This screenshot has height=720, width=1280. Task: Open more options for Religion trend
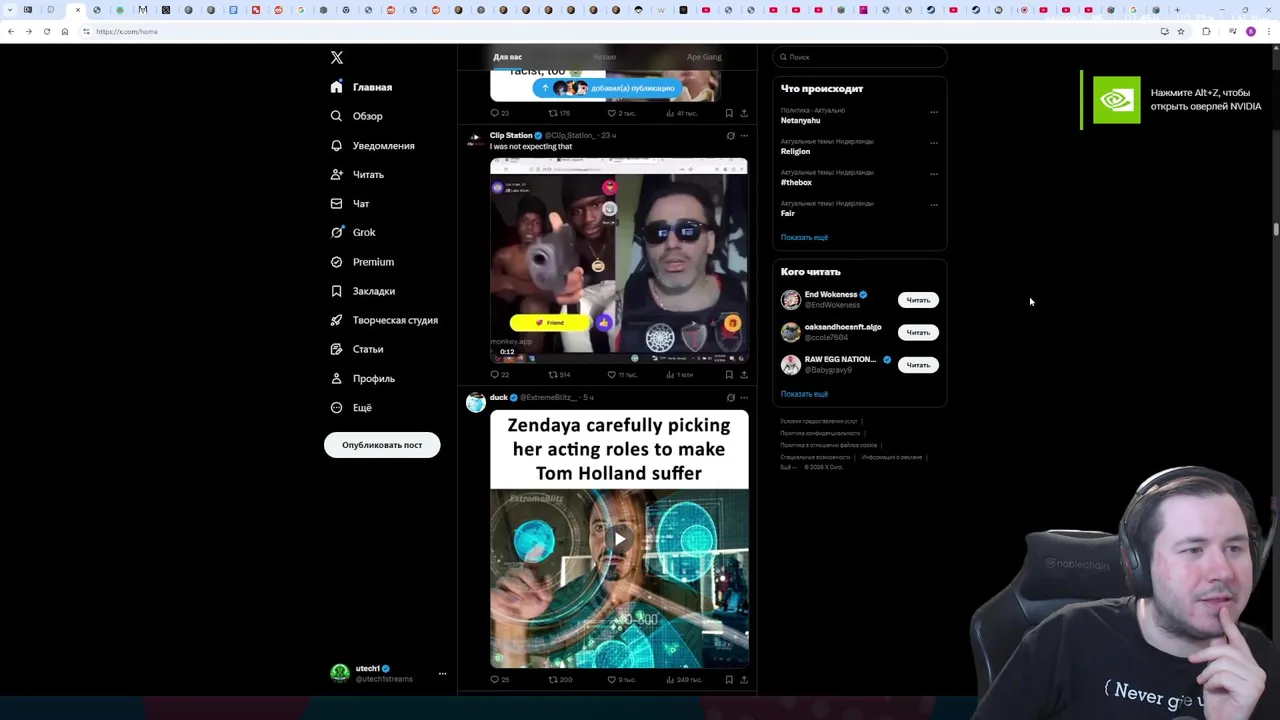(934, 143)
